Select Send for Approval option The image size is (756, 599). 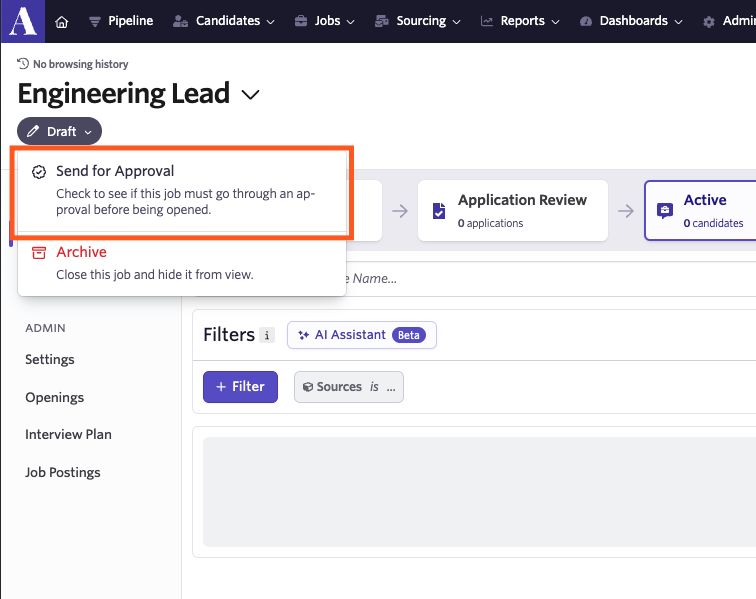(182, 191)
